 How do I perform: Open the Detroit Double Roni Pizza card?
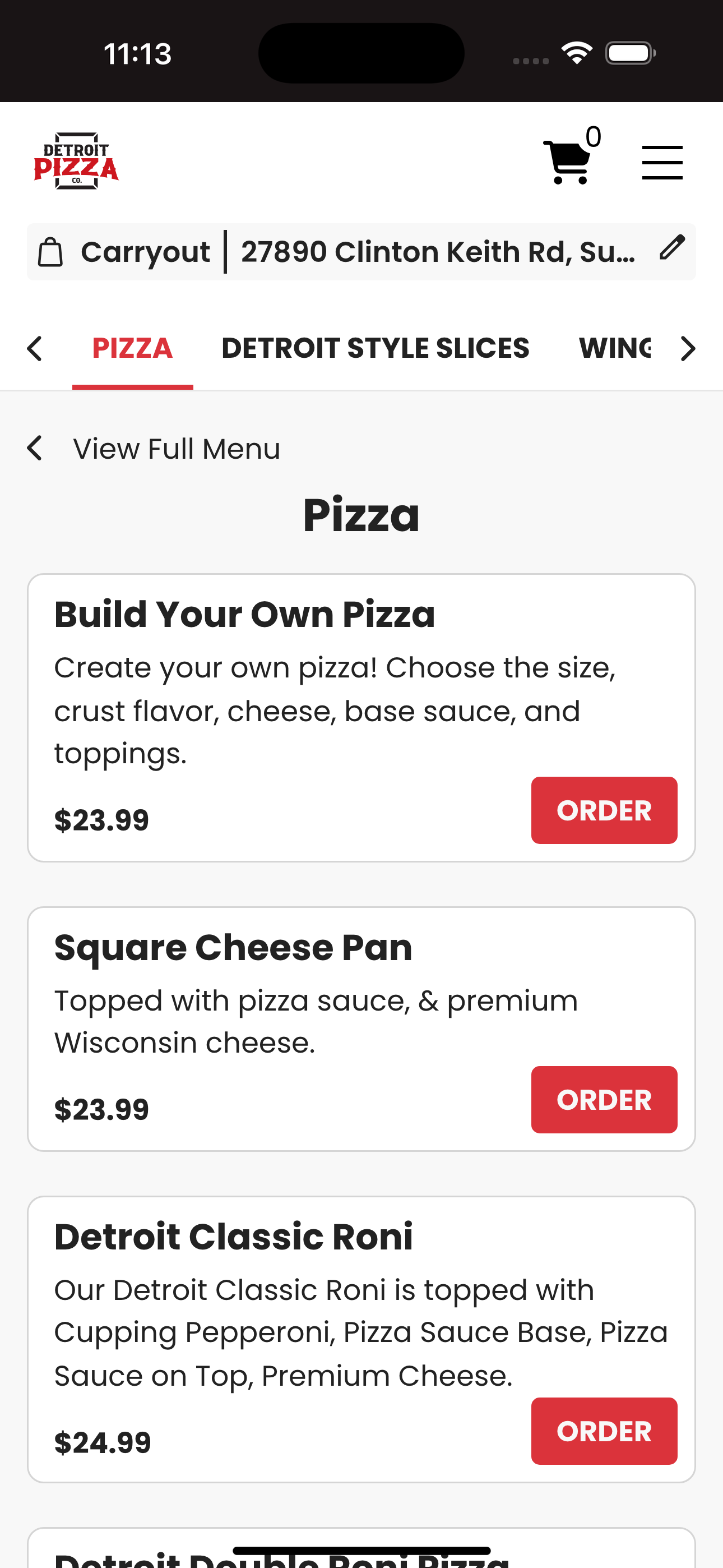click(361, 1549)
